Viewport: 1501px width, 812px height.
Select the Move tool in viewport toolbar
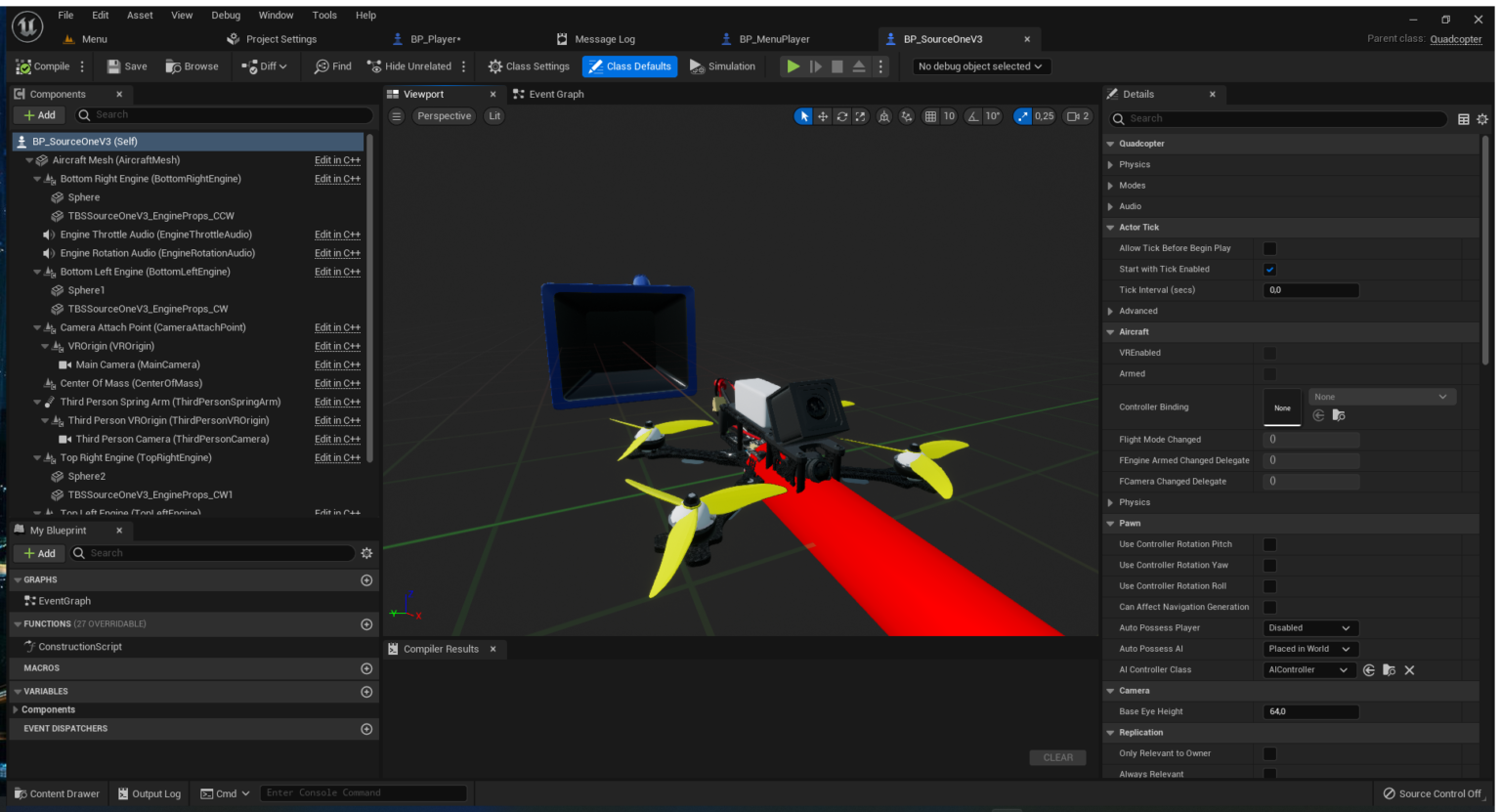822,115
